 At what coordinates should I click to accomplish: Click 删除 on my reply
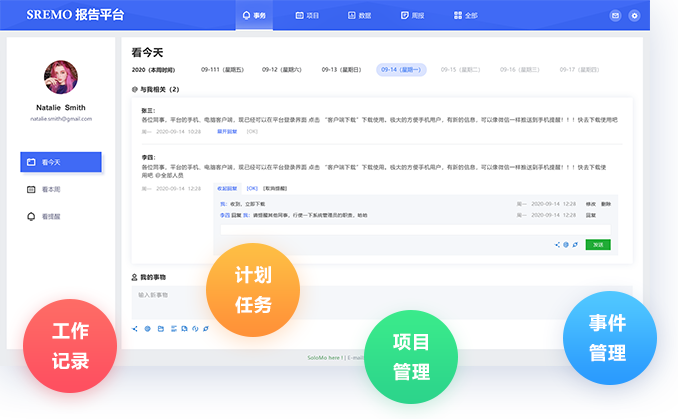coord(606,204)
